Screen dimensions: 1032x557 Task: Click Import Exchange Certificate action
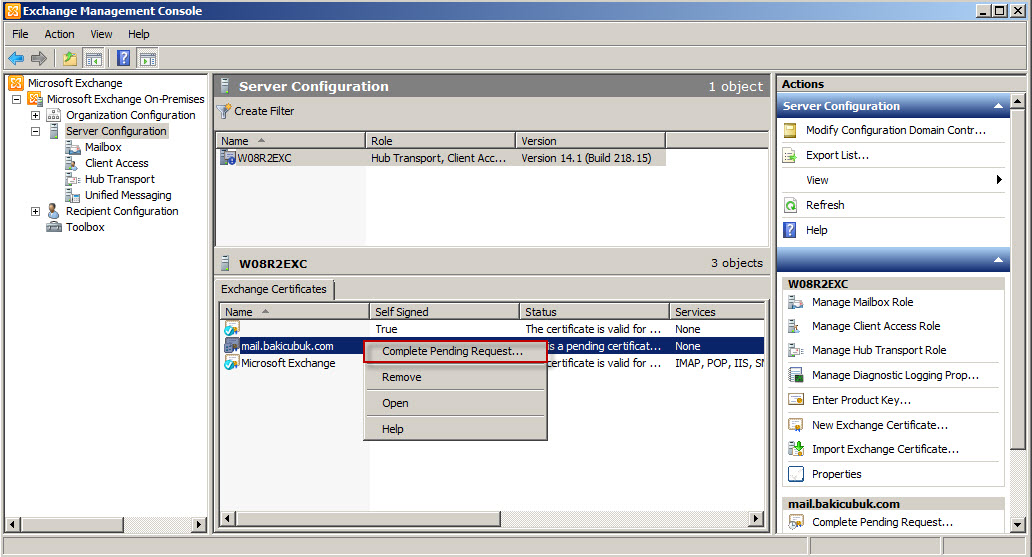coord(885,449)
